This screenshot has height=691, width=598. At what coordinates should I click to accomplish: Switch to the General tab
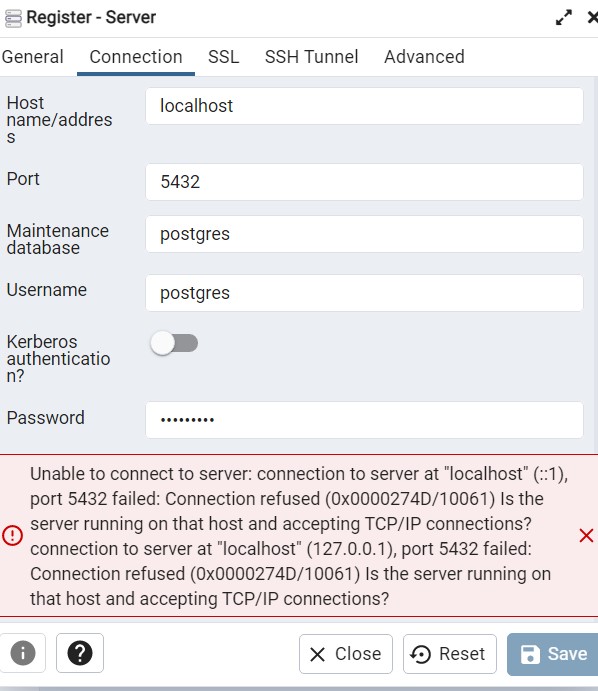(33, 57)
